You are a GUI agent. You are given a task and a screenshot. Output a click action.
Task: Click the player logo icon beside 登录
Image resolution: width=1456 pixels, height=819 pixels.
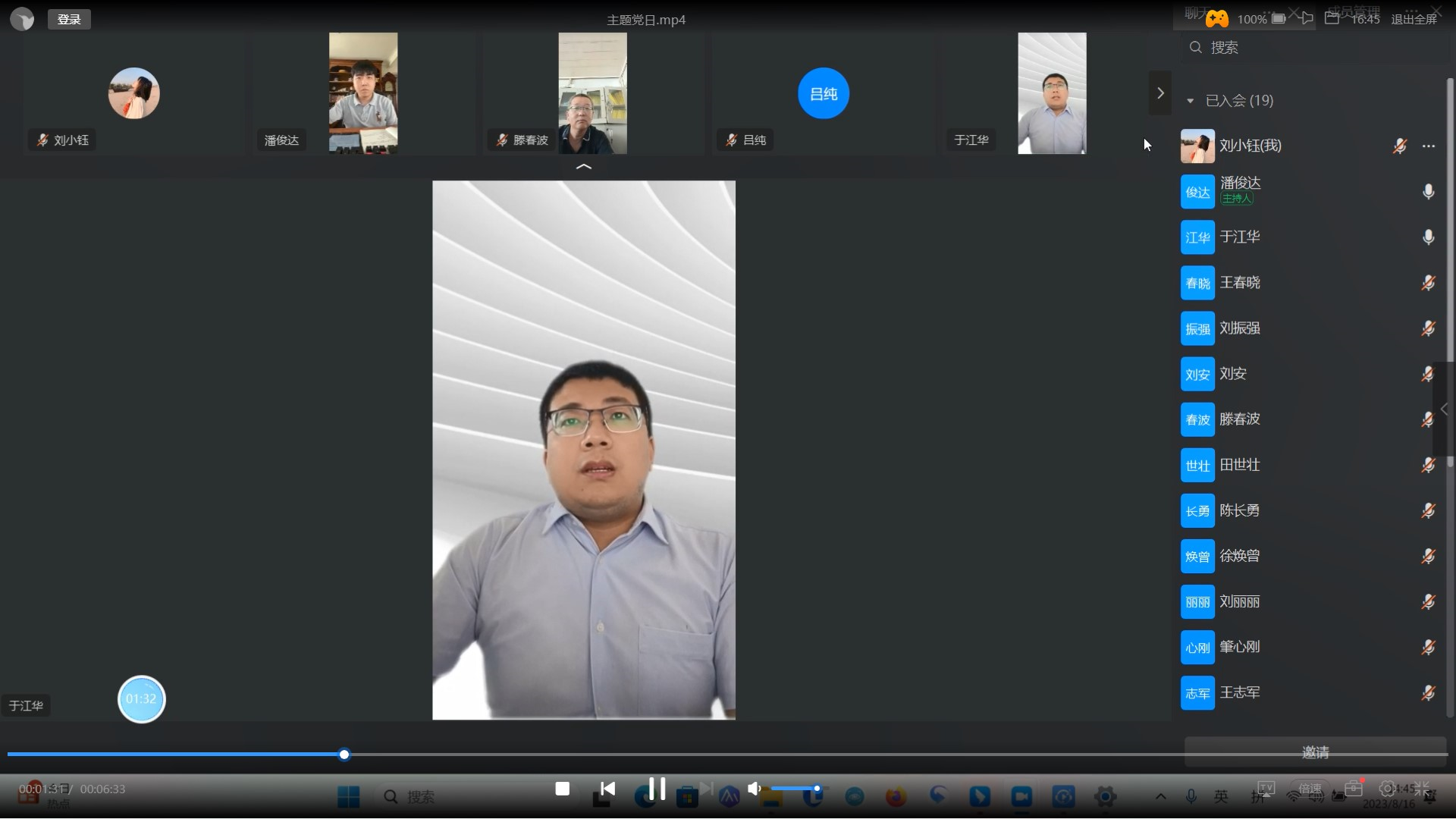click(x=22, y=19)
